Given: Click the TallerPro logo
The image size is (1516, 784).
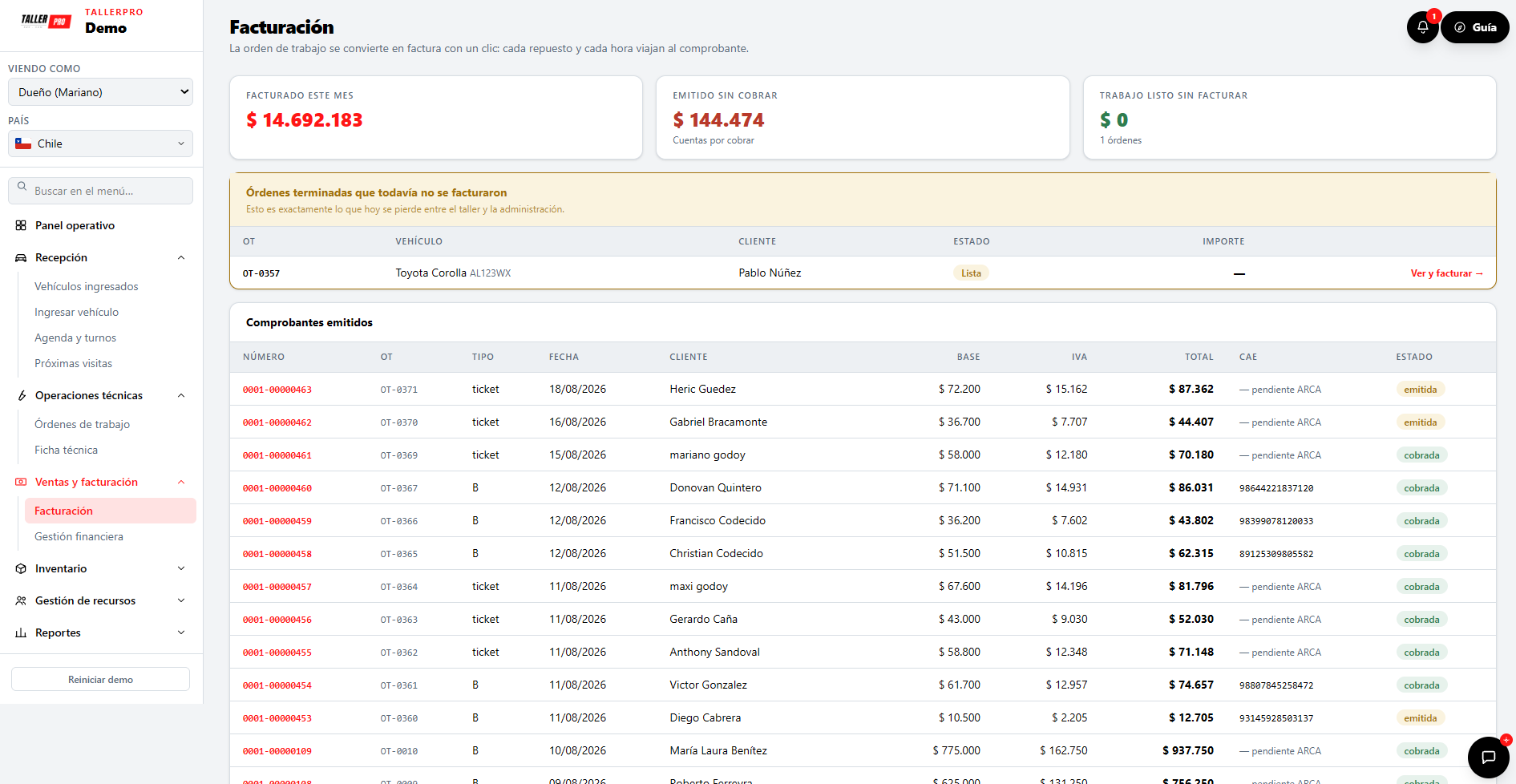Looking at the screenshot, I should click(x=46, y=21).
